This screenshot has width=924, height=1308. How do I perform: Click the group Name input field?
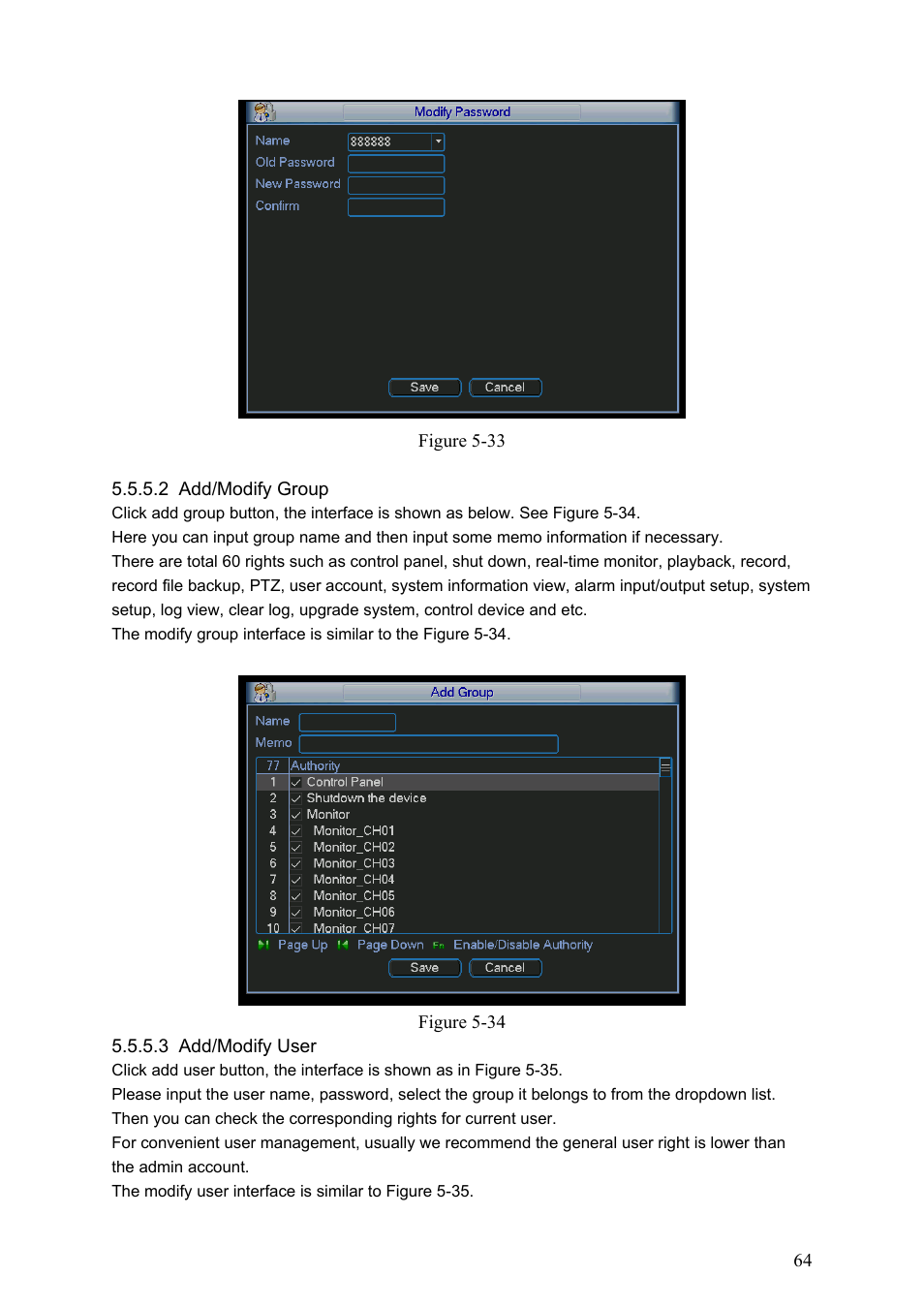click(348, 722)
